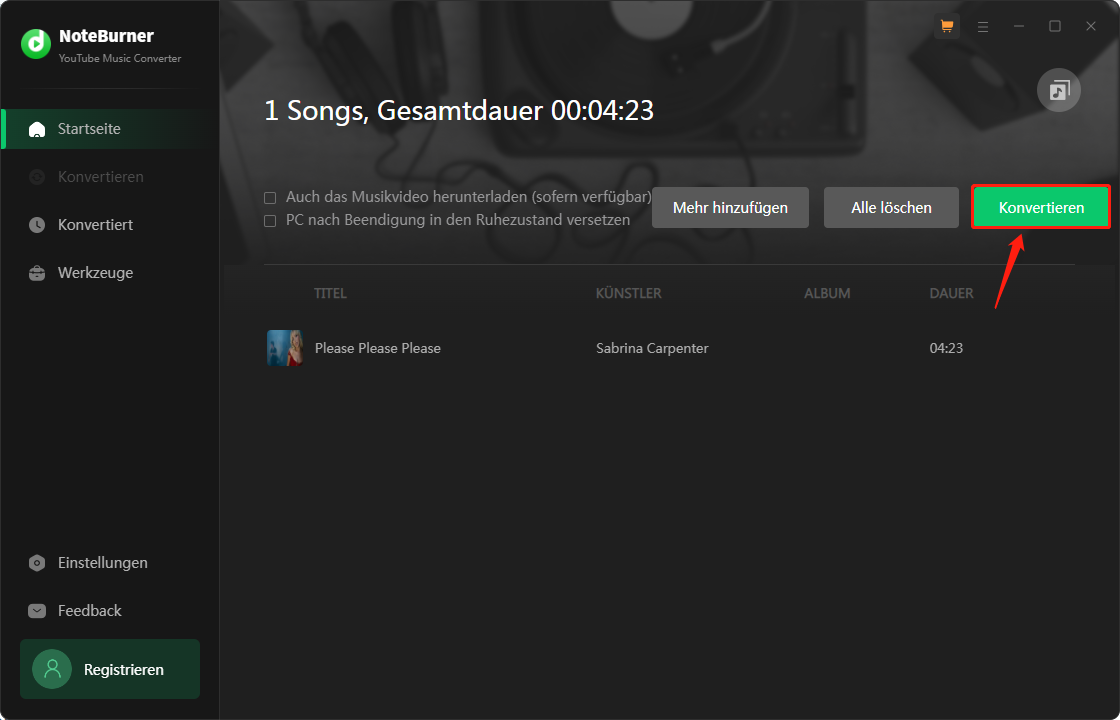Image resolution: width=1120 pixels, height=720 pixels.
Task: Open the shopping cart purchase icon
Action: (x=947, y=26)
